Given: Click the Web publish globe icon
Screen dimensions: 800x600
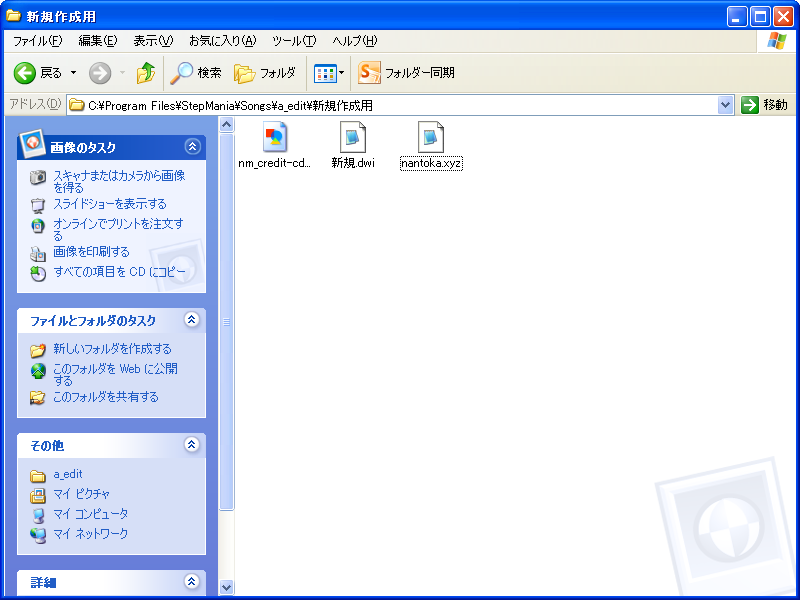Looking at the screenshot, I should (x=38, y=371).
